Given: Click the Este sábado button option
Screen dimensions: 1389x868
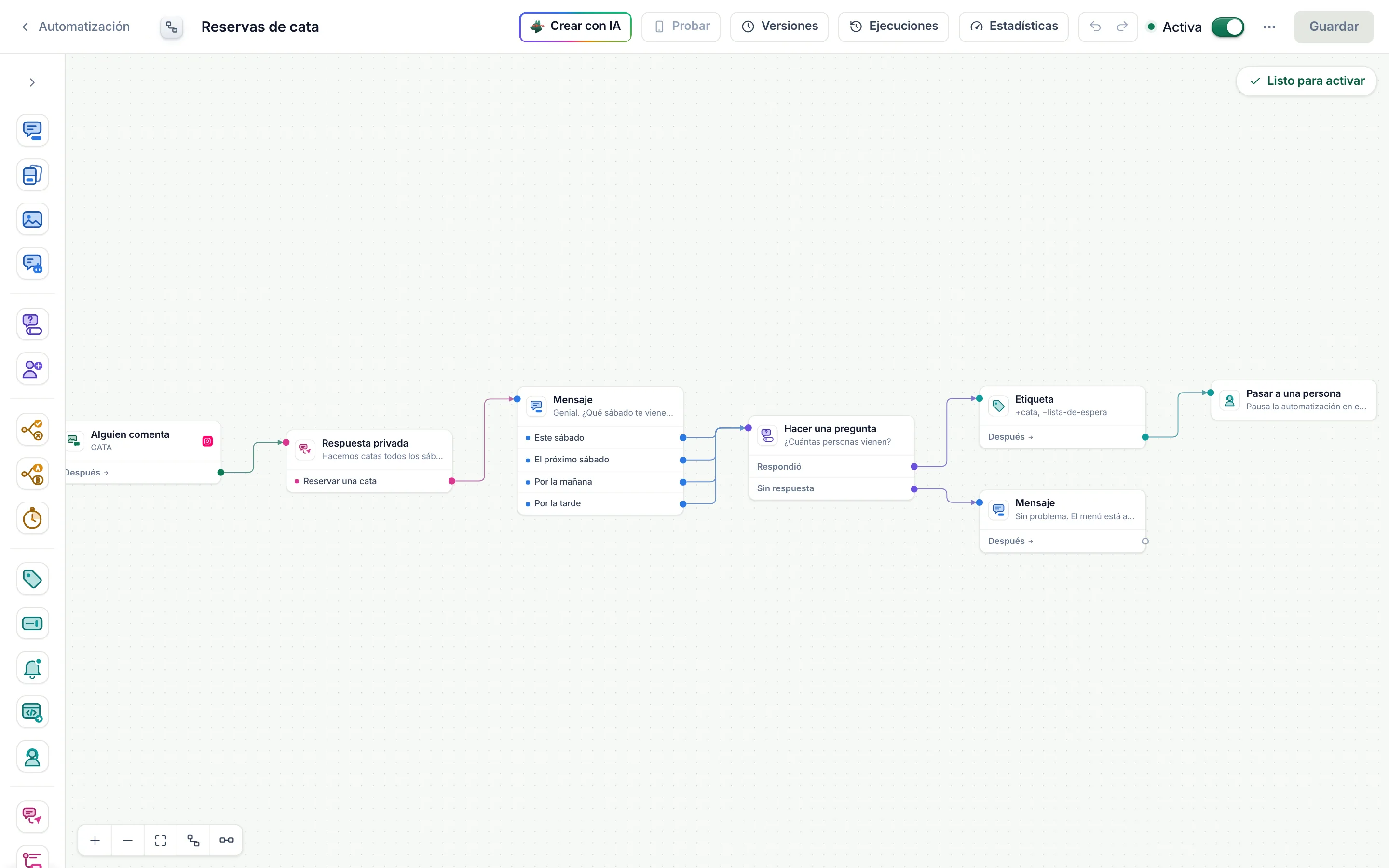Looking at the screenshot, I should click(600, 437).
